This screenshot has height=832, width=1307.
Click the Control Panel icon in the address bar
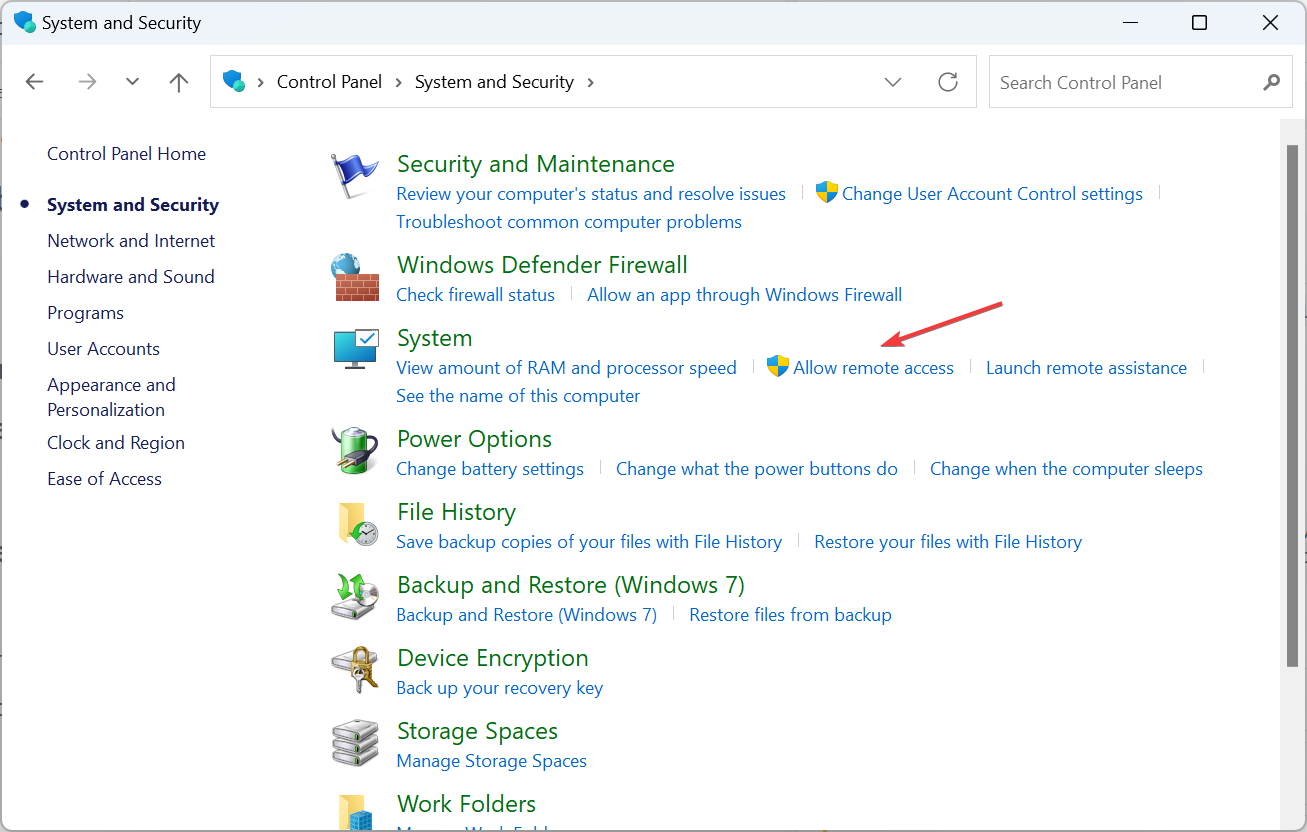(234, 81)
